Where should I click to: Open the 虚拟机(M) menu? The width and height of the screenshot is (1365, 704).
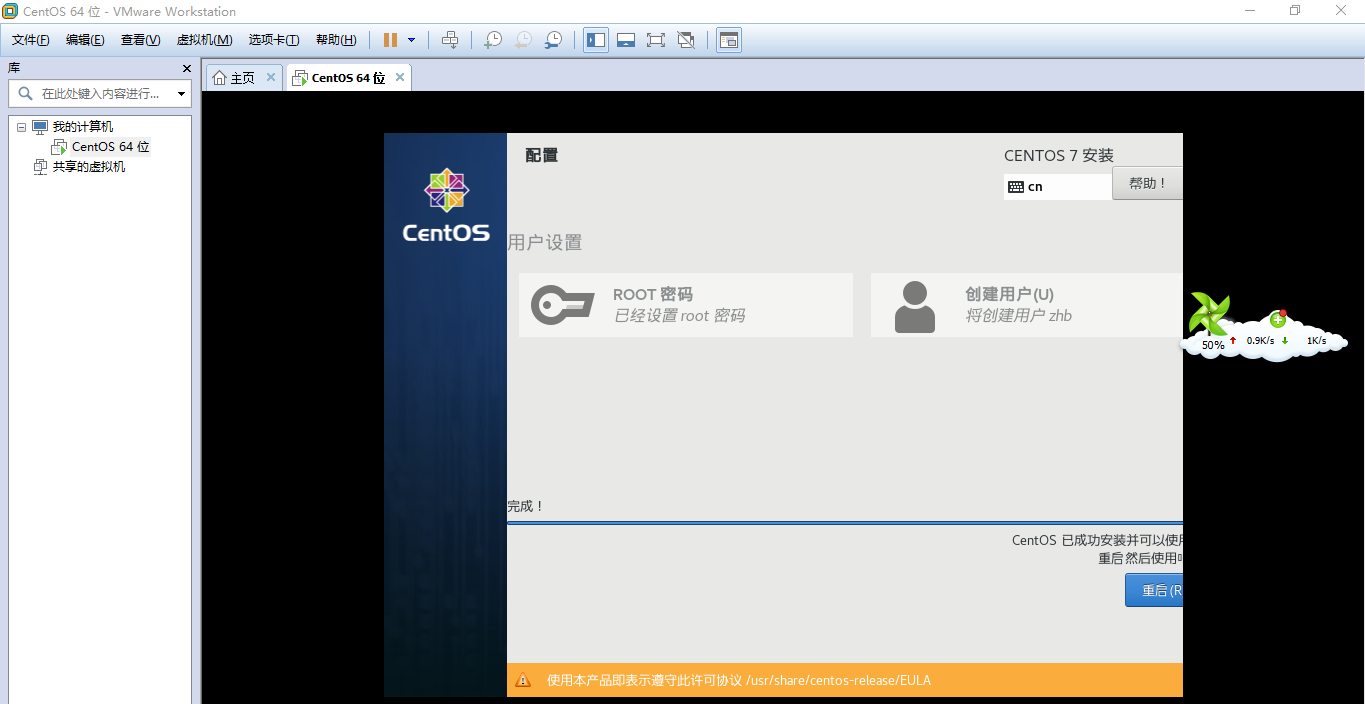(204, 40)
